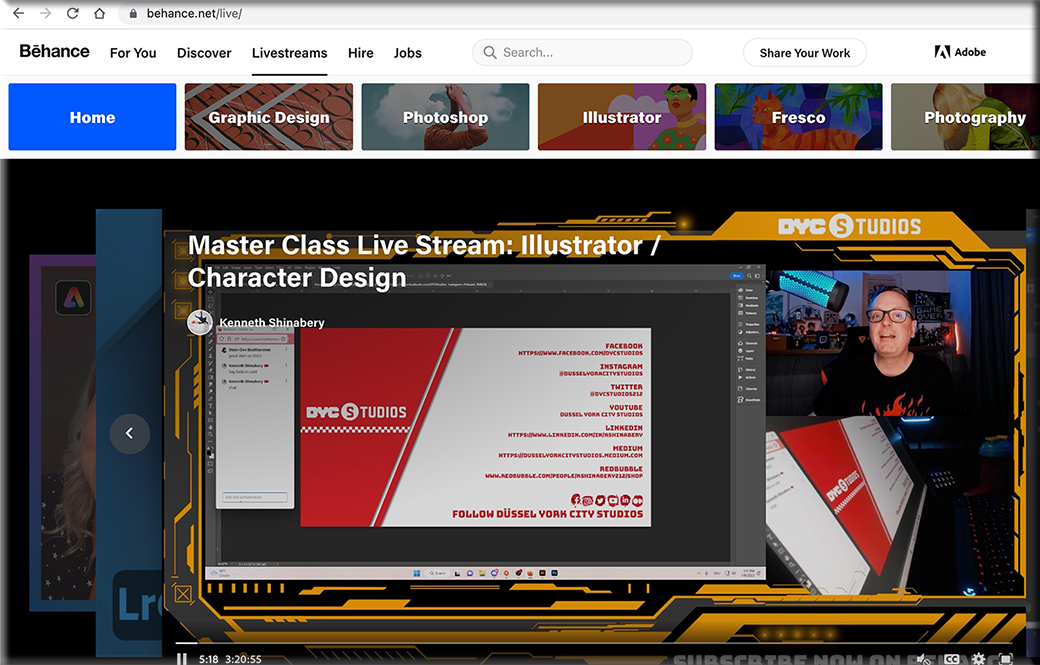Unmute the video audio

pyautogui.click(x=924, y=659)
